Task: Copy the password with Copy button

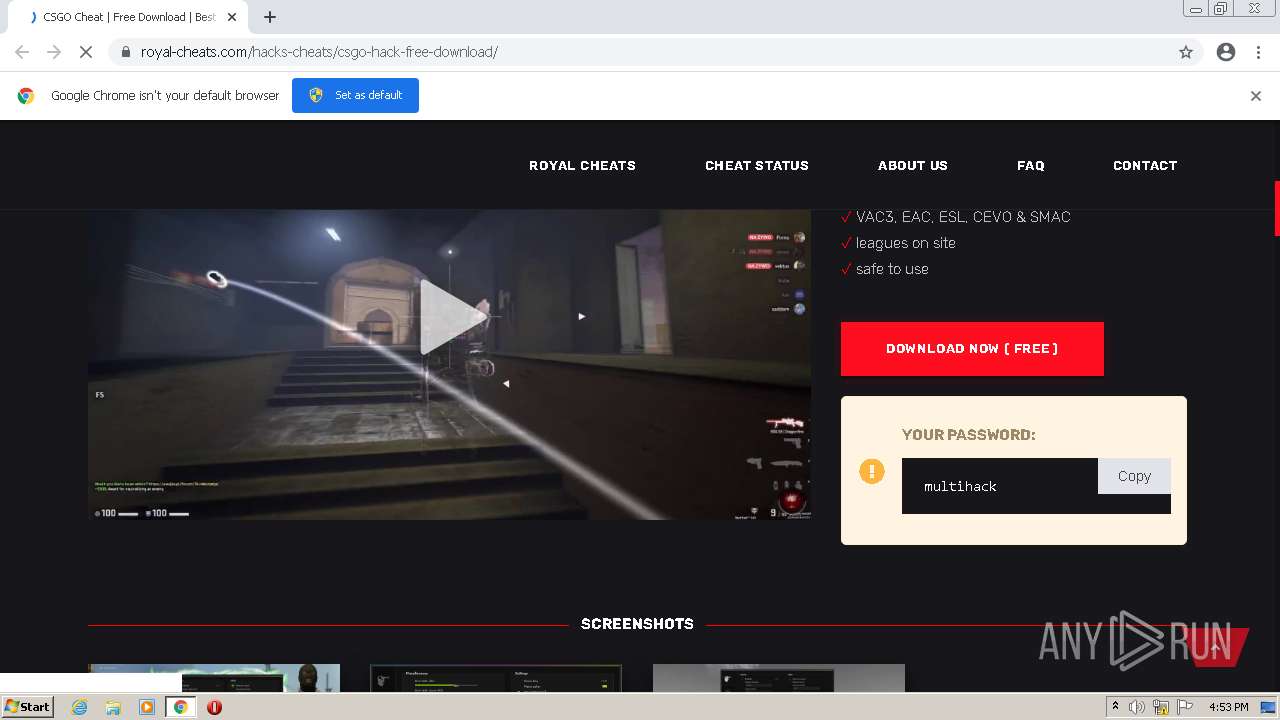Action: pos(1134,476)
